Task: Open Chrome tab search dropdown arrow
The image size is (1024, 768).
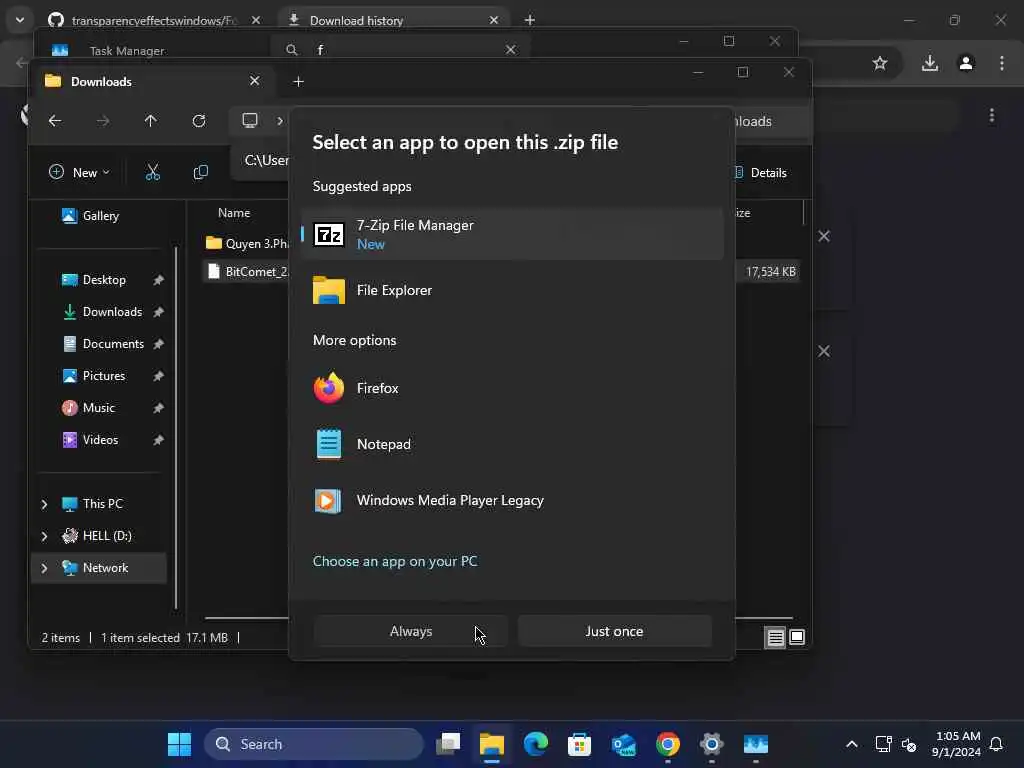Action: point(20,20)
